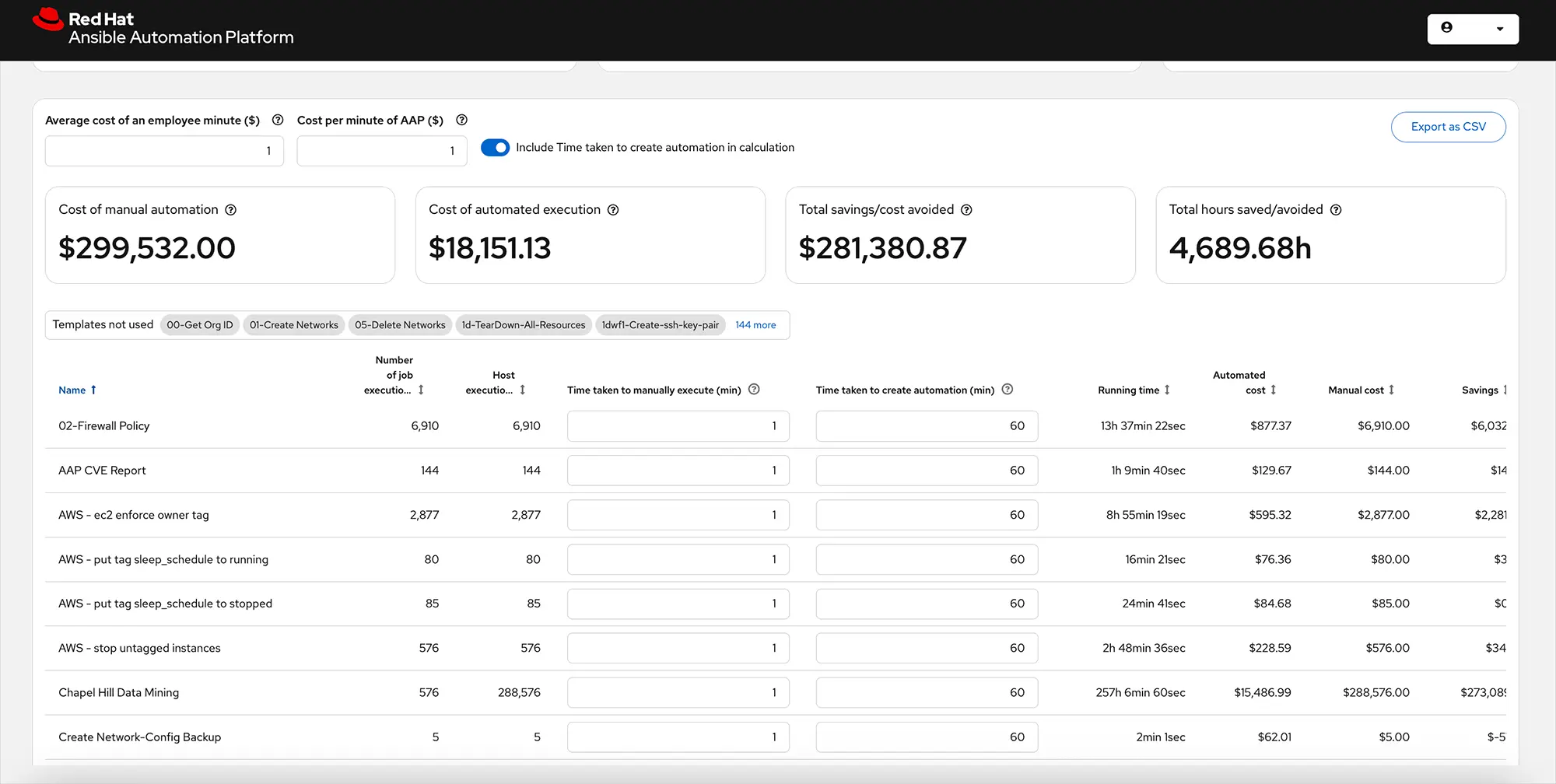
Task: Edit the manual execution time for 02-Firewall Policy
Action: [x=678, y=425]
